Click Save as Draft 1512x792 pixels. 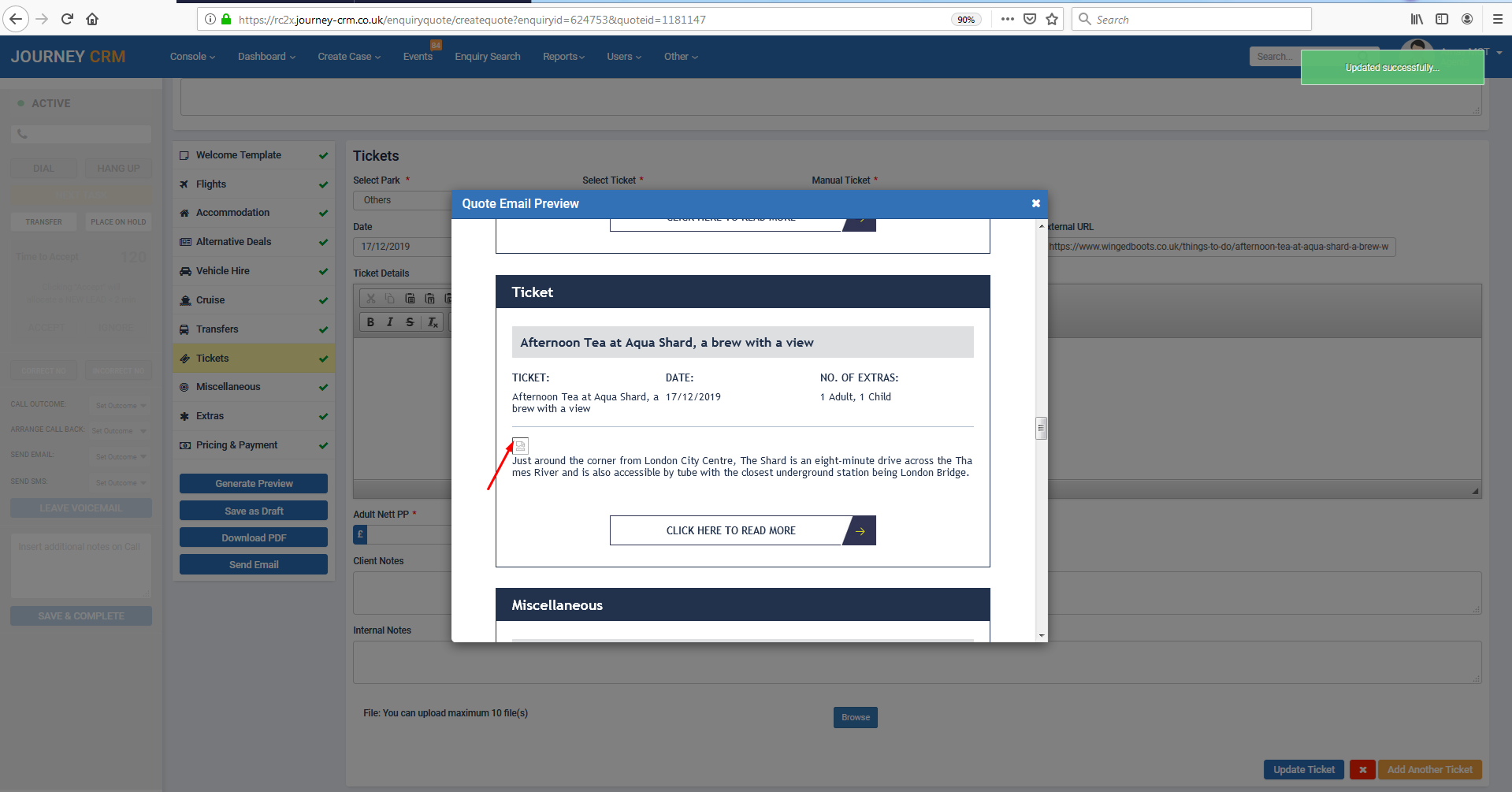pyautogui.click(x=254, y=511)
